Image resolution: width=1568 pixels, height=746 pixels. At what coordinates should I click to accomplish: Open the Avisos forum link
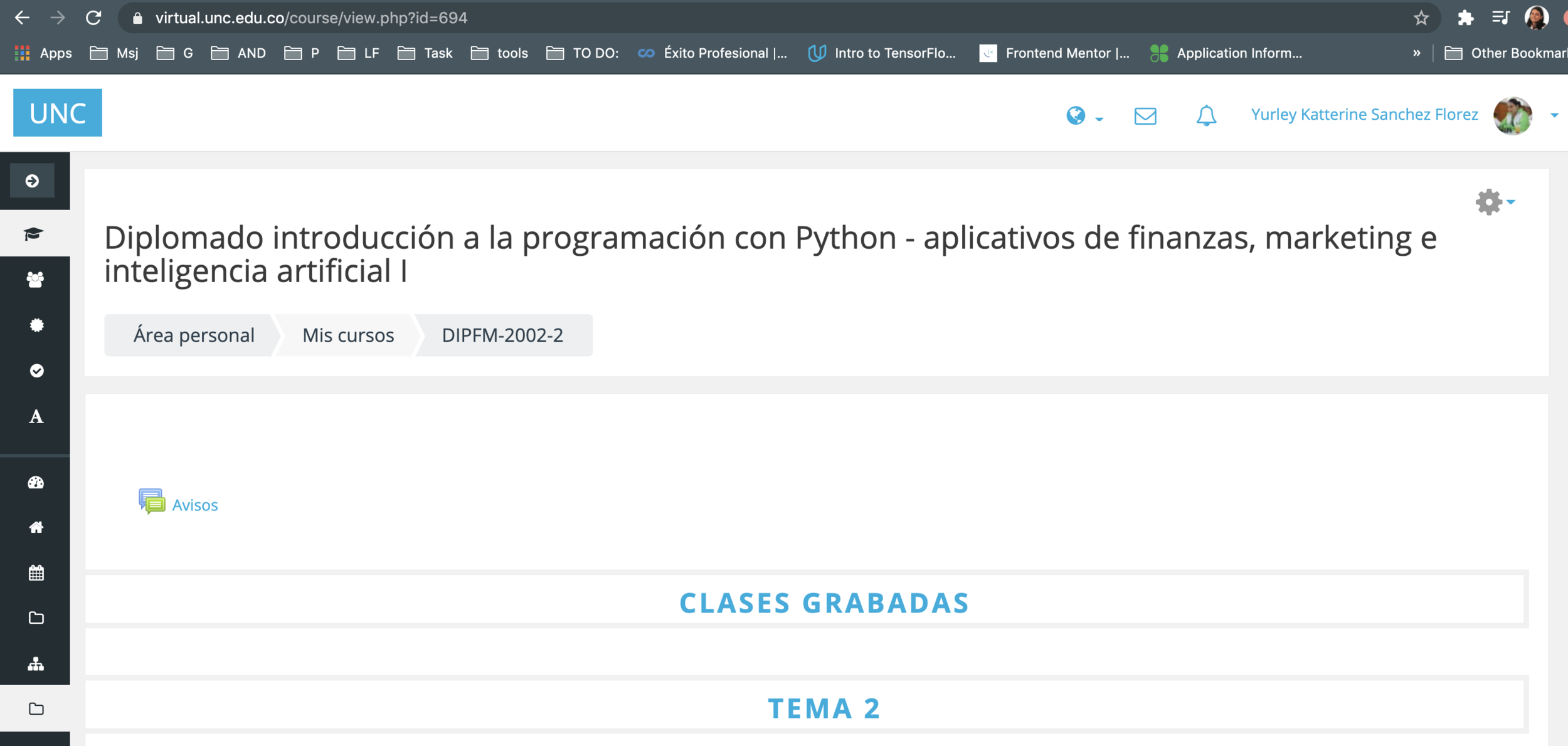pos(194,505)
